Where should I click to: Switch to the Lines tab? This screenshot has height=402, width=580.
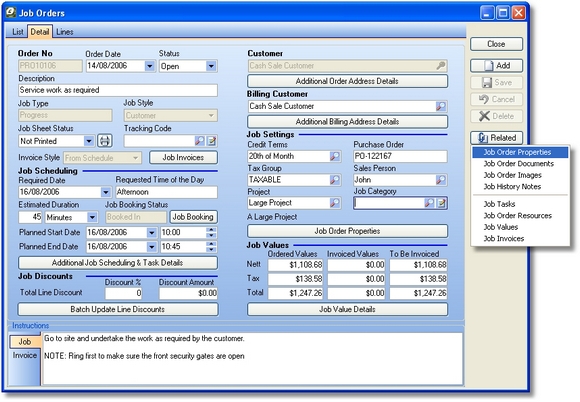coord(64,32)
